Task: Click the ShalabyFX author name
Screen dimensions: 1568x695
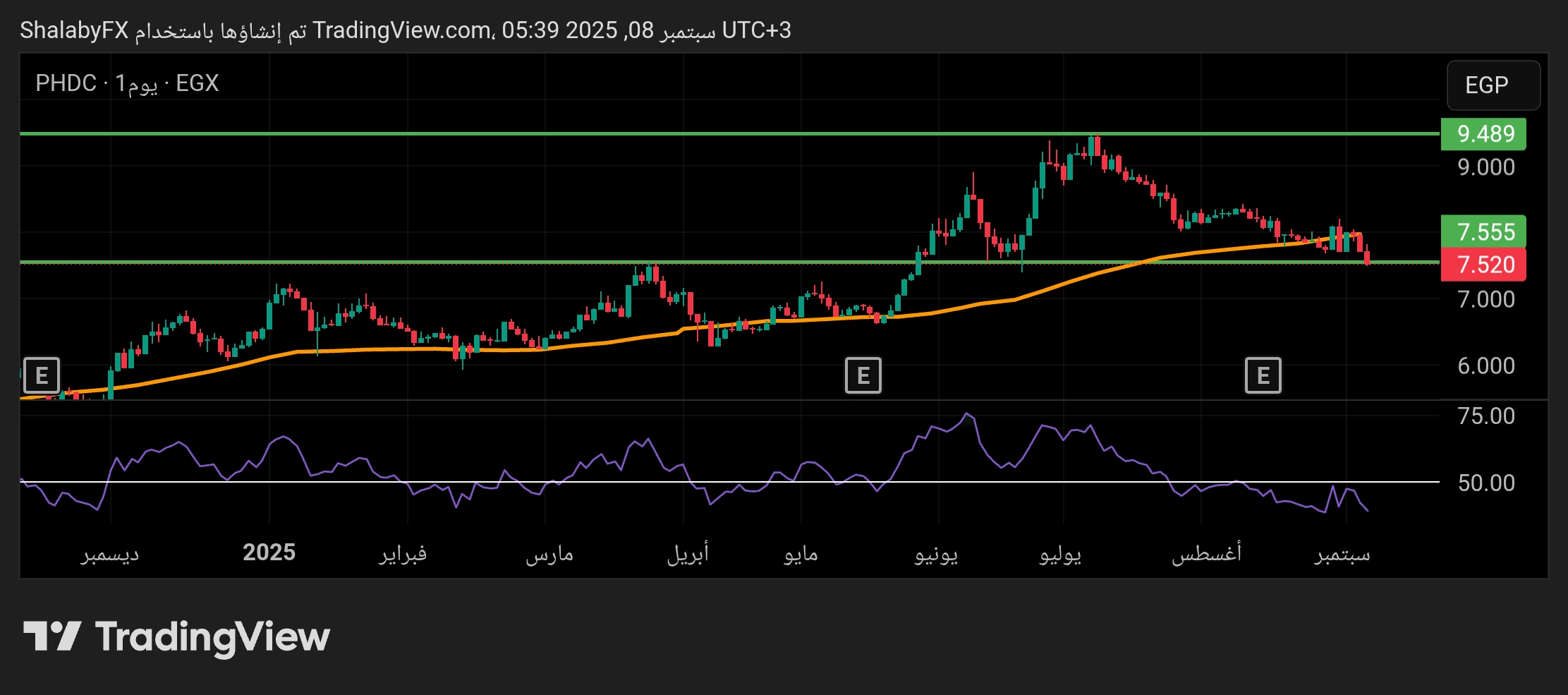Action: pyautogui.click(x=74, y=30)
